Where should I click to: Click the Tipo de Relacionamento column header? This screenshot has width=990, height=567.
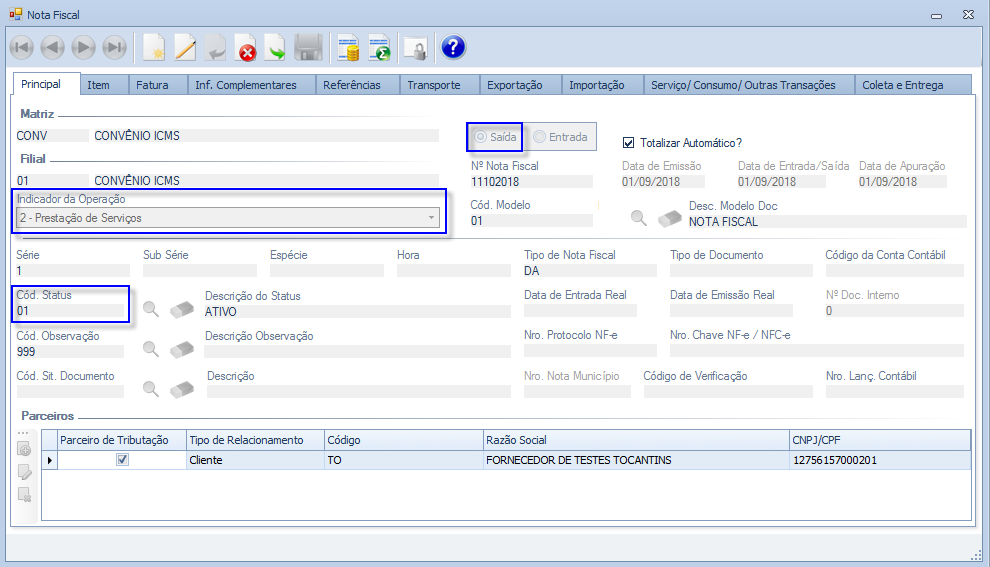tap(255, 440)
